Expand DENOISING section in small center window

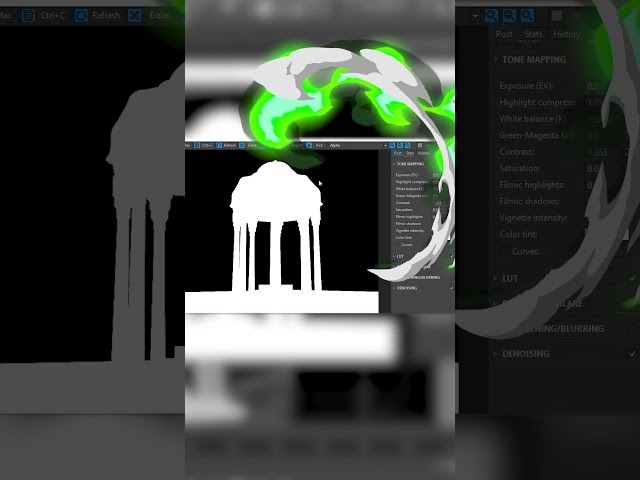click(x=394, y=288)
